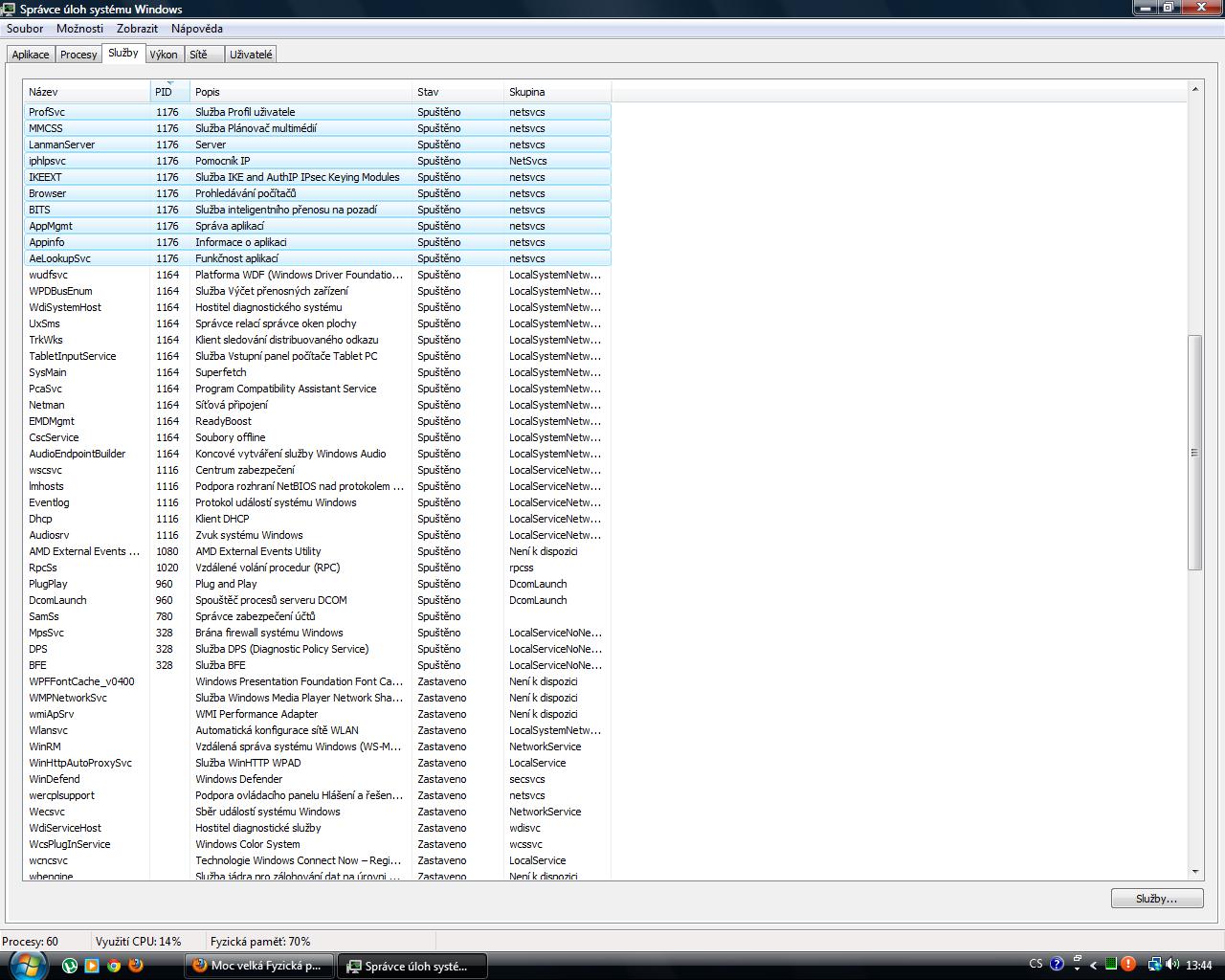Select the MpsSvc service row
Screen dimensions: 1225x980
[x=317, y=633]
